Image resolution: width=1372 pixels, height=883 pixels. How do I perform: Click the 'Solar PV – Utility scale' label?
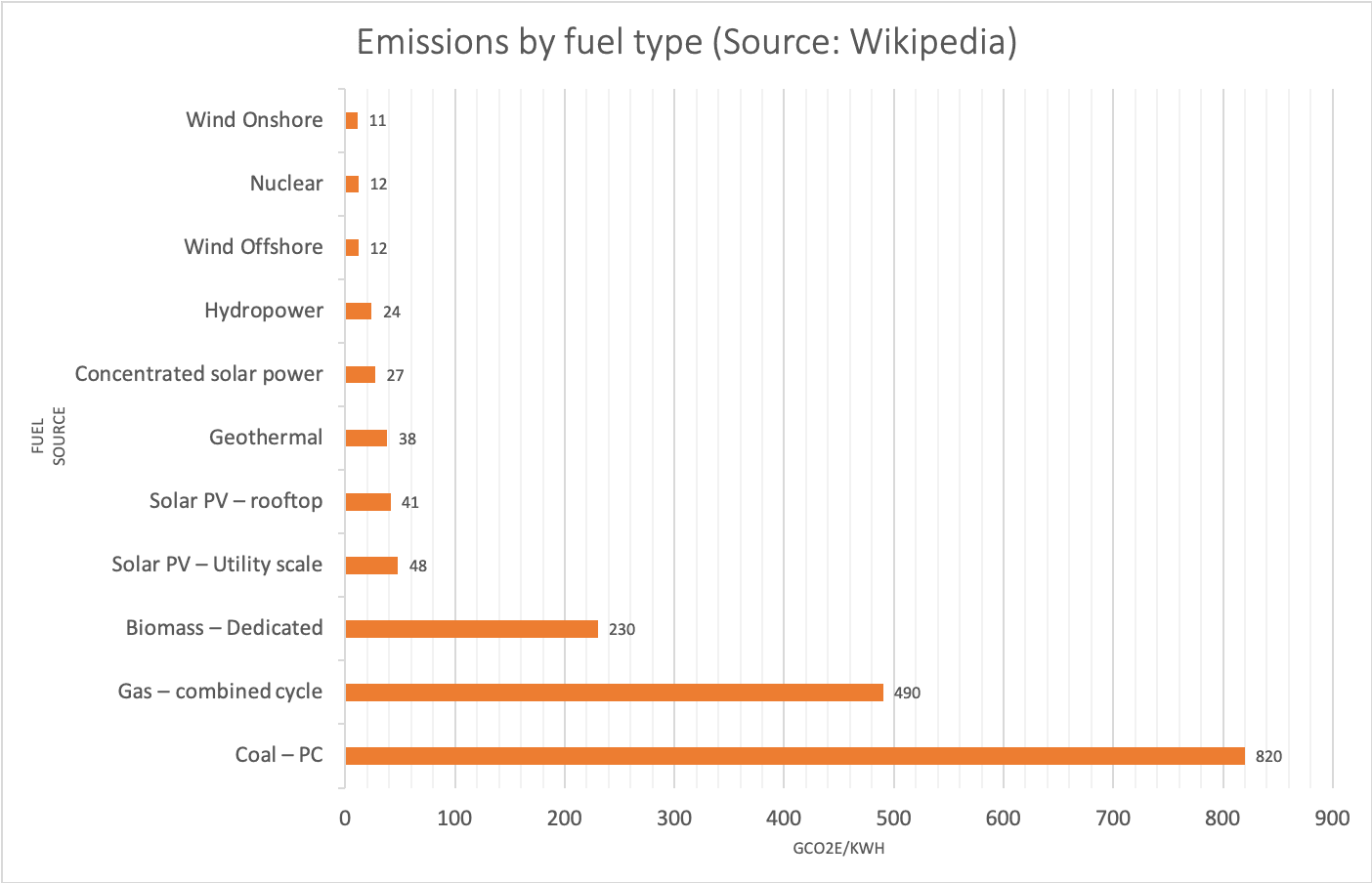click(217, 565)
